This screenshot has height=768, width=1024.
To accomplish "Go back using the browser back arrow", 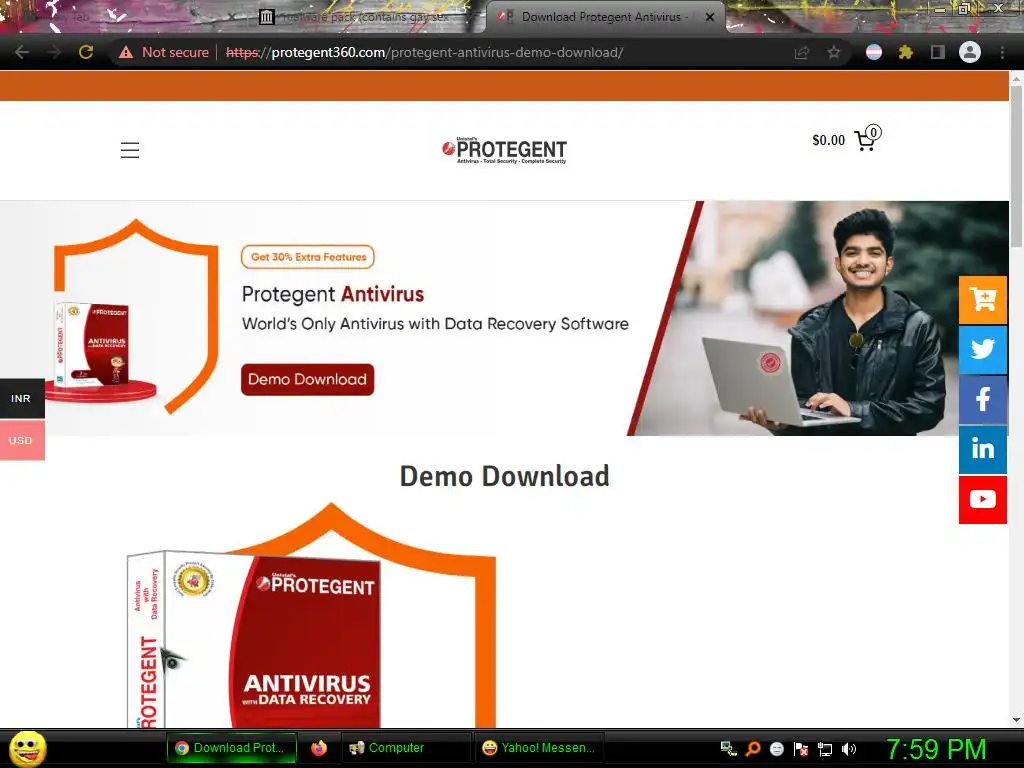I will point(22,52).
